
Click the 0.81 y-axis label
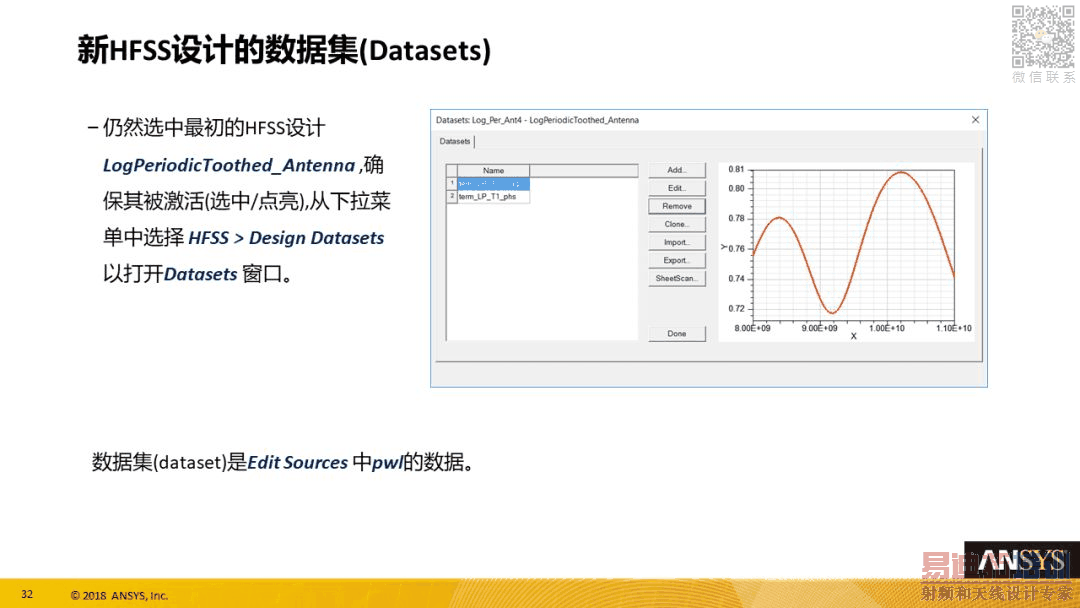736,169
